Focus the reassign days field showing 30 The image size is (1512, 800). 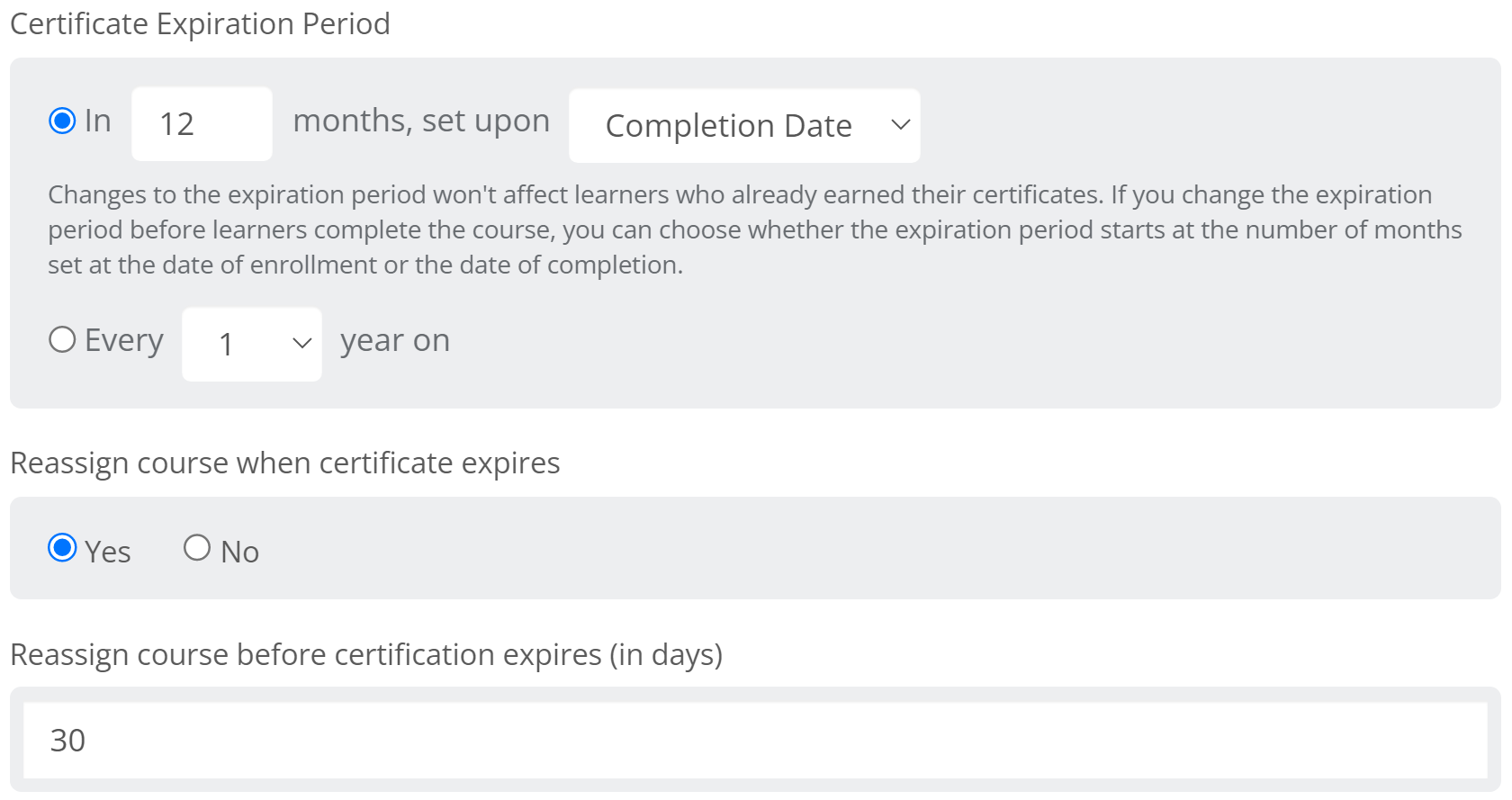click(x=754, y=740)
